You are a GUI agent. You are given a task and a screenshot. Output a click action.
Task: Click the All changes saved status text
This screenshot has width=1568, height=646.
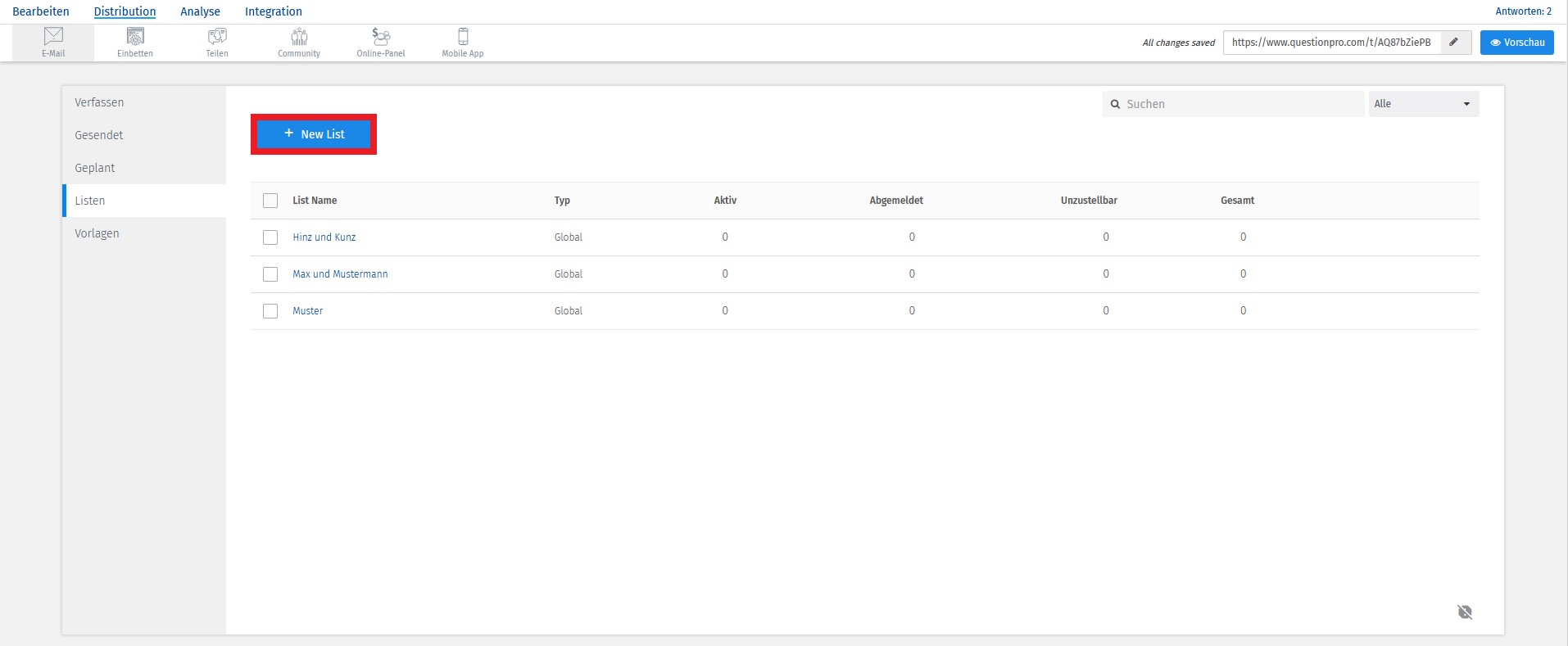coord(1179,43)
